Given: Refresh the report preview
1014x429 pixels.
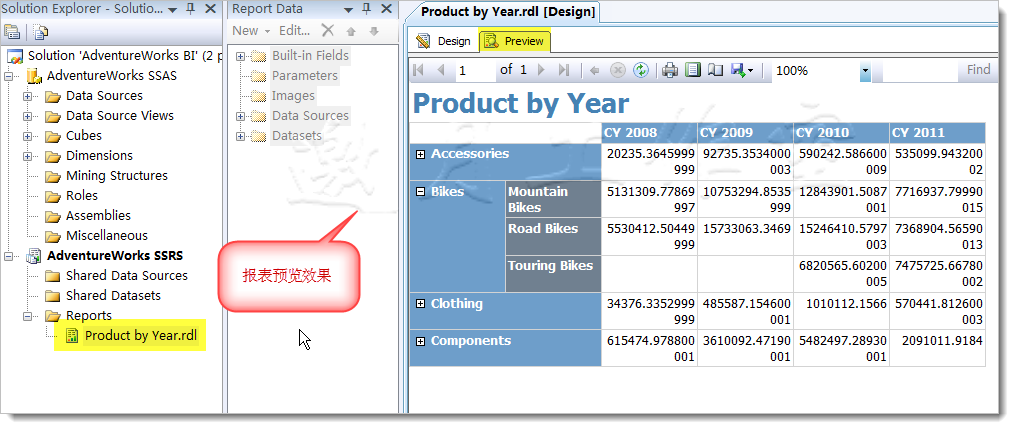Looking at the screenshot, I should 640,70.
